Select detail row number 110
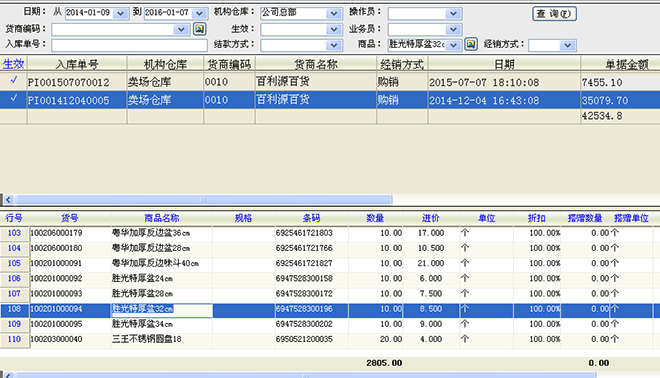This screenshot has width=660, height=378. point(14,339)
